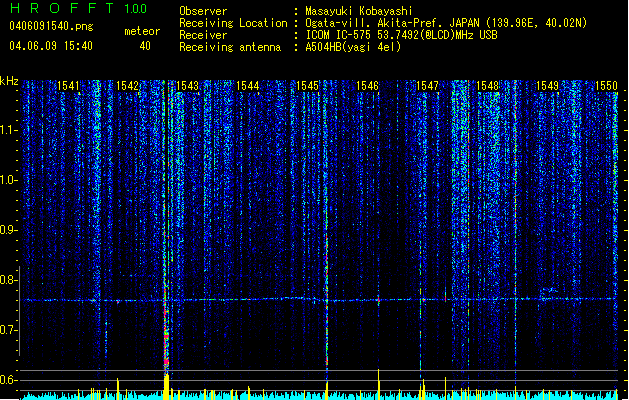Click the 1550 time marker
This screenshot has height=400, width=629.
tap(606, 86)
